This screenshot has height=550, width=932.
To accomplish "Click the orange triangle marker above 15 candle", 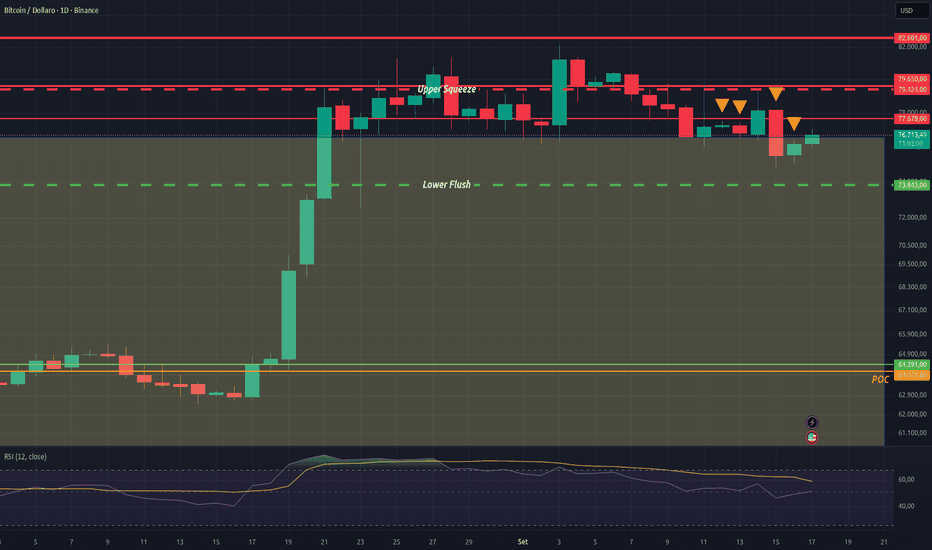I will point(776,94).
